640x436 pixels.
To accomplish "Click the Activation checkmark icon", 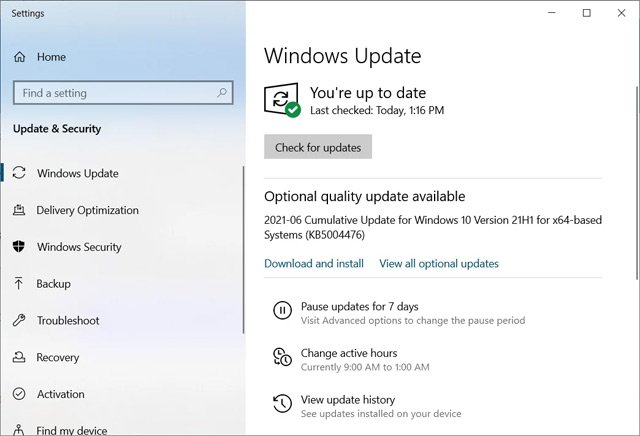I will (19, 394).
